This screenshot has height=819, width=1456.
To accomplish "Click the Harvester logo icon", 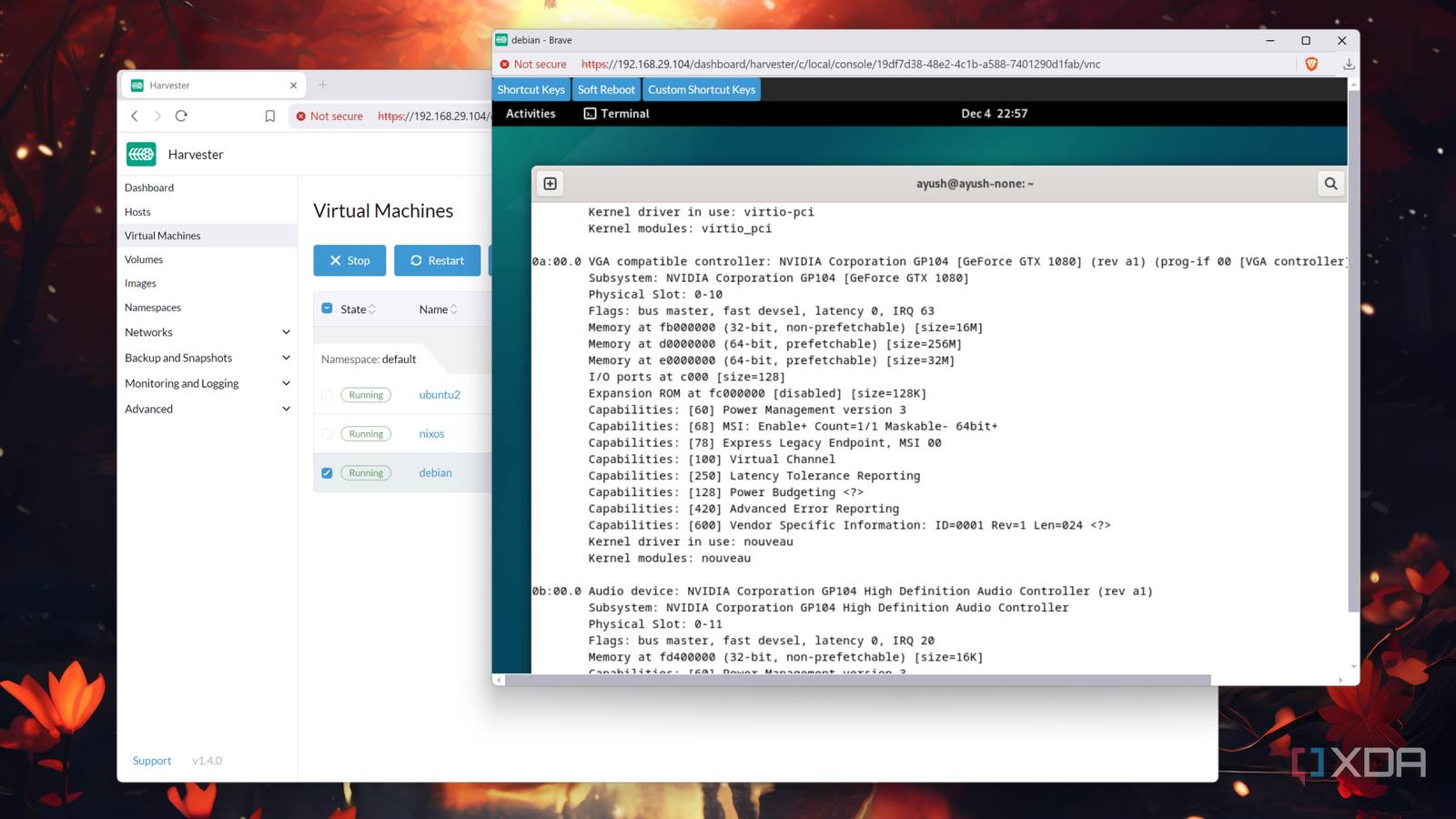I will (141, 155).
